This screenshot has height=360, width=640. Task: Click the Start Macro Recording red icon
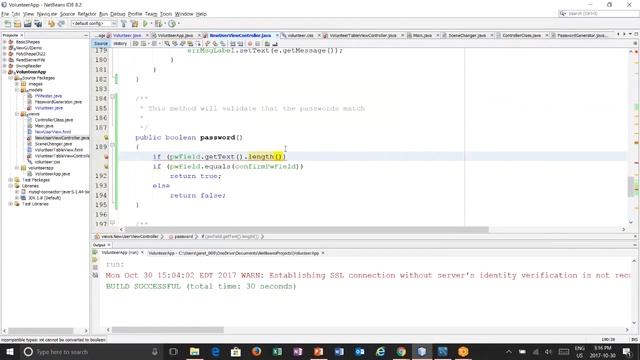point(250,44)
